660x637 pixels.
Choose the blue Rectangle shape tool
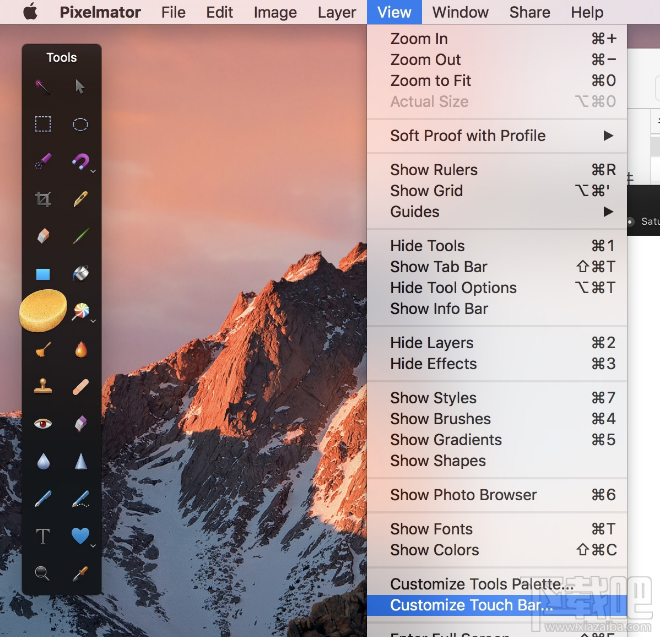click(43, 274)
